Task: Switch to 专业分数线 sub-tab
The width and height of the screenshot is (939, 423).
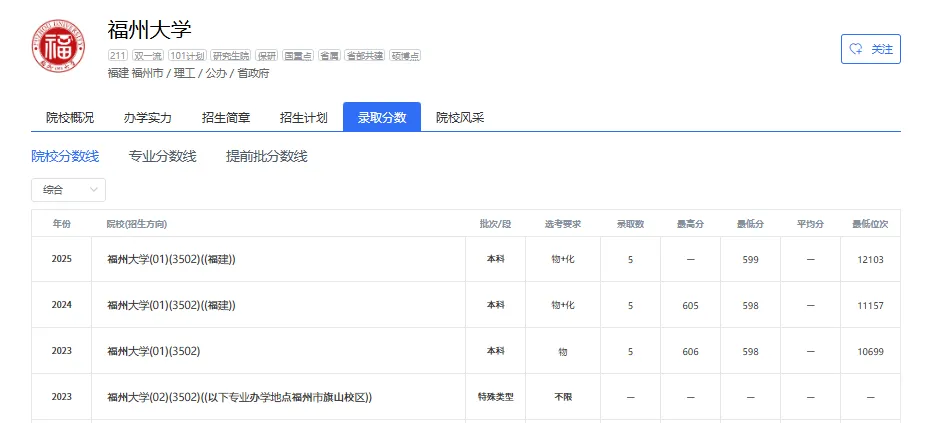Action: [162, 156]
